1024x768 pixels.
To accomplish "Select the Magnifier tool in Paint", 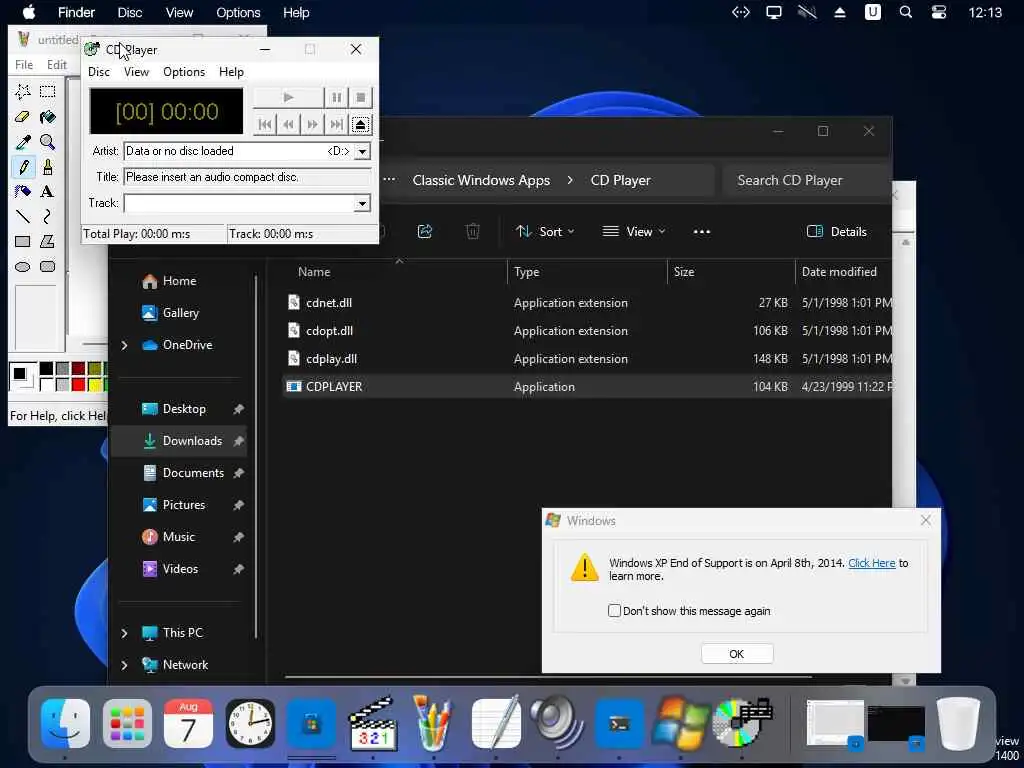I will tap(47, 142).
